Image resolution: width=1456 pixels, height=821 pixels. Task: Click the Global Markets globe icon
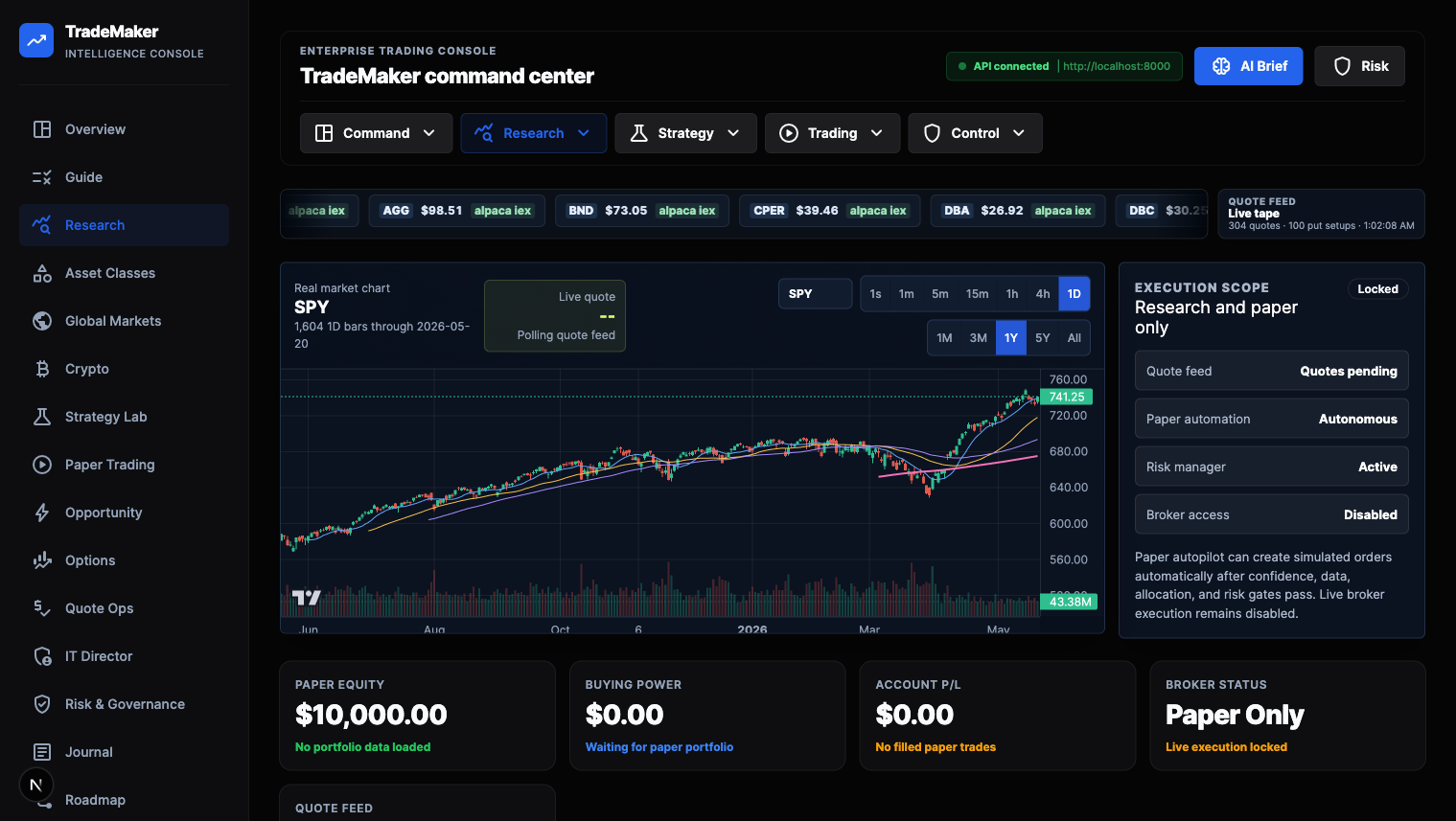tap(42, 321)
